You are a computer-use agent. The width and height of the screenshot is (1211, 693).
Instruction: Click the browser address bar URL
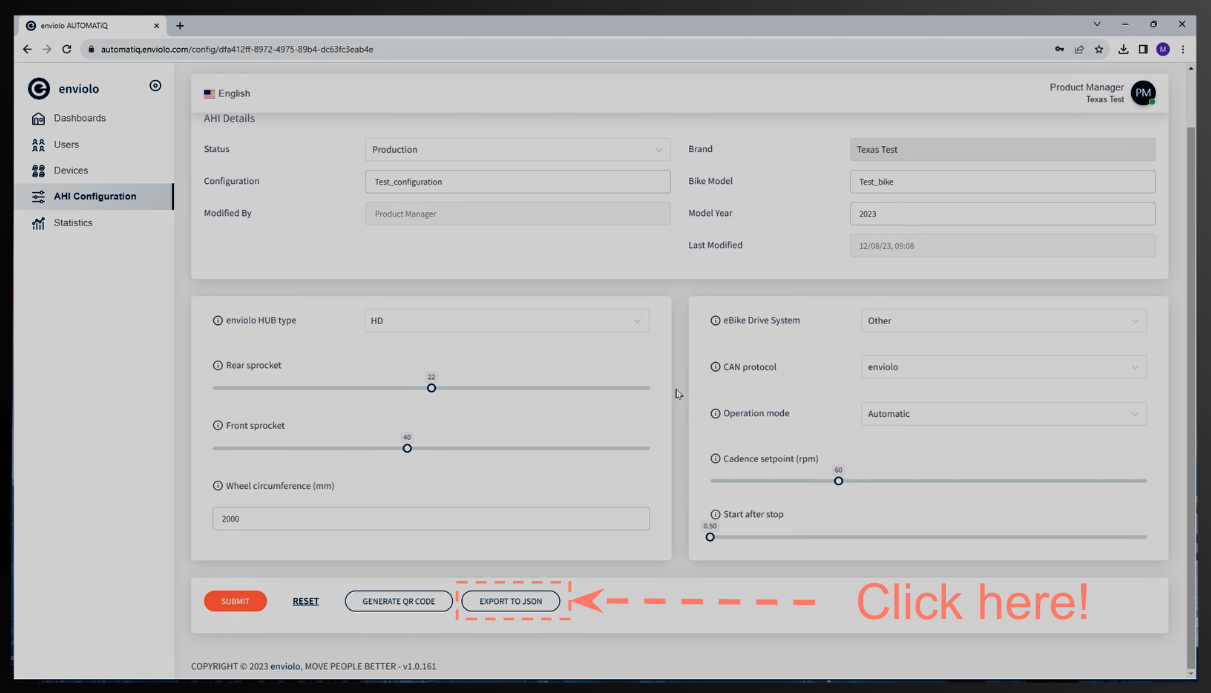(x=237, y=49)
